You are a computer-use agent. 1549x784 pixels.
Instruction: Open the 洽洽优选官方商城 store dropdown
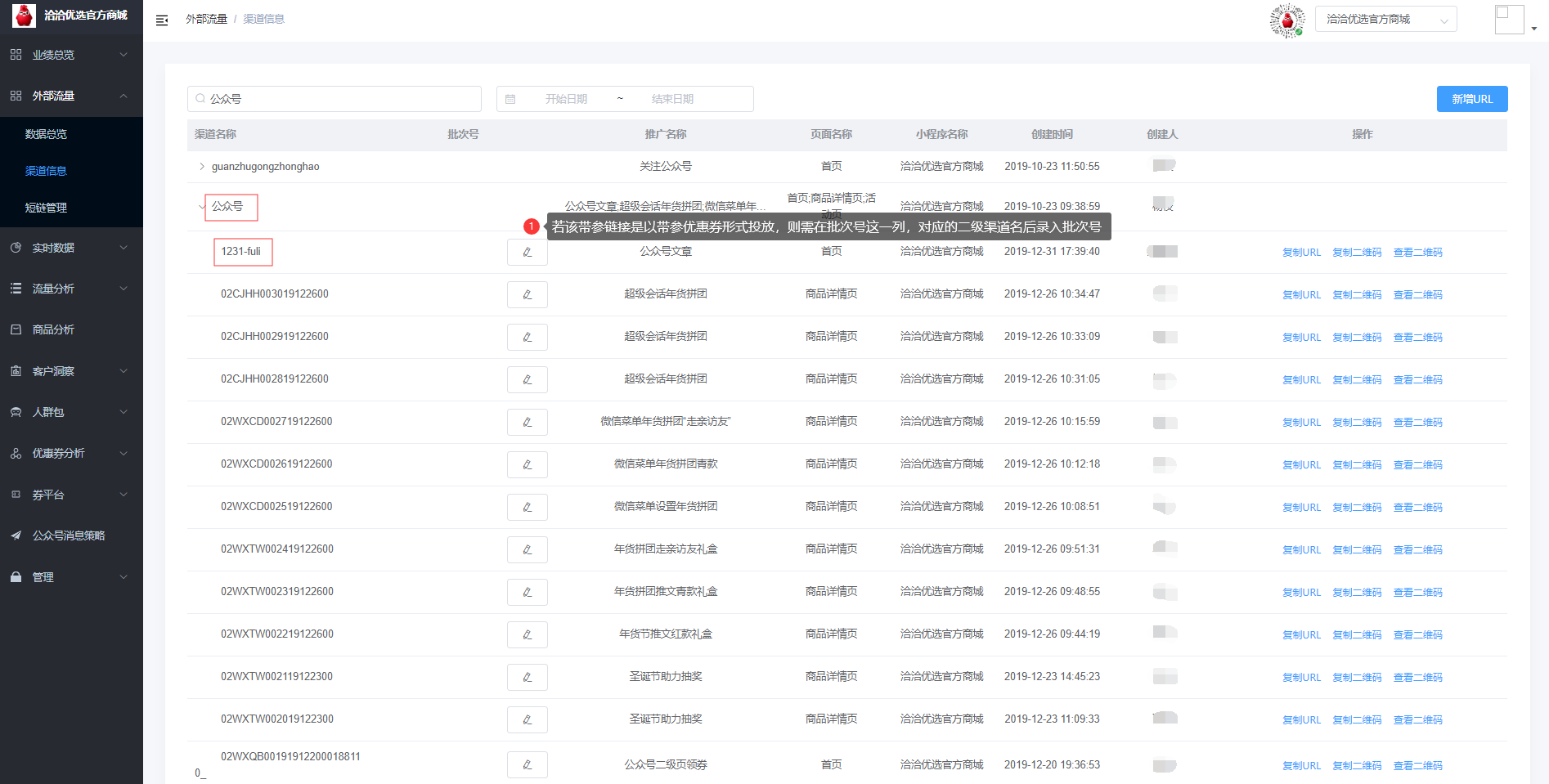click(1385, 20)
